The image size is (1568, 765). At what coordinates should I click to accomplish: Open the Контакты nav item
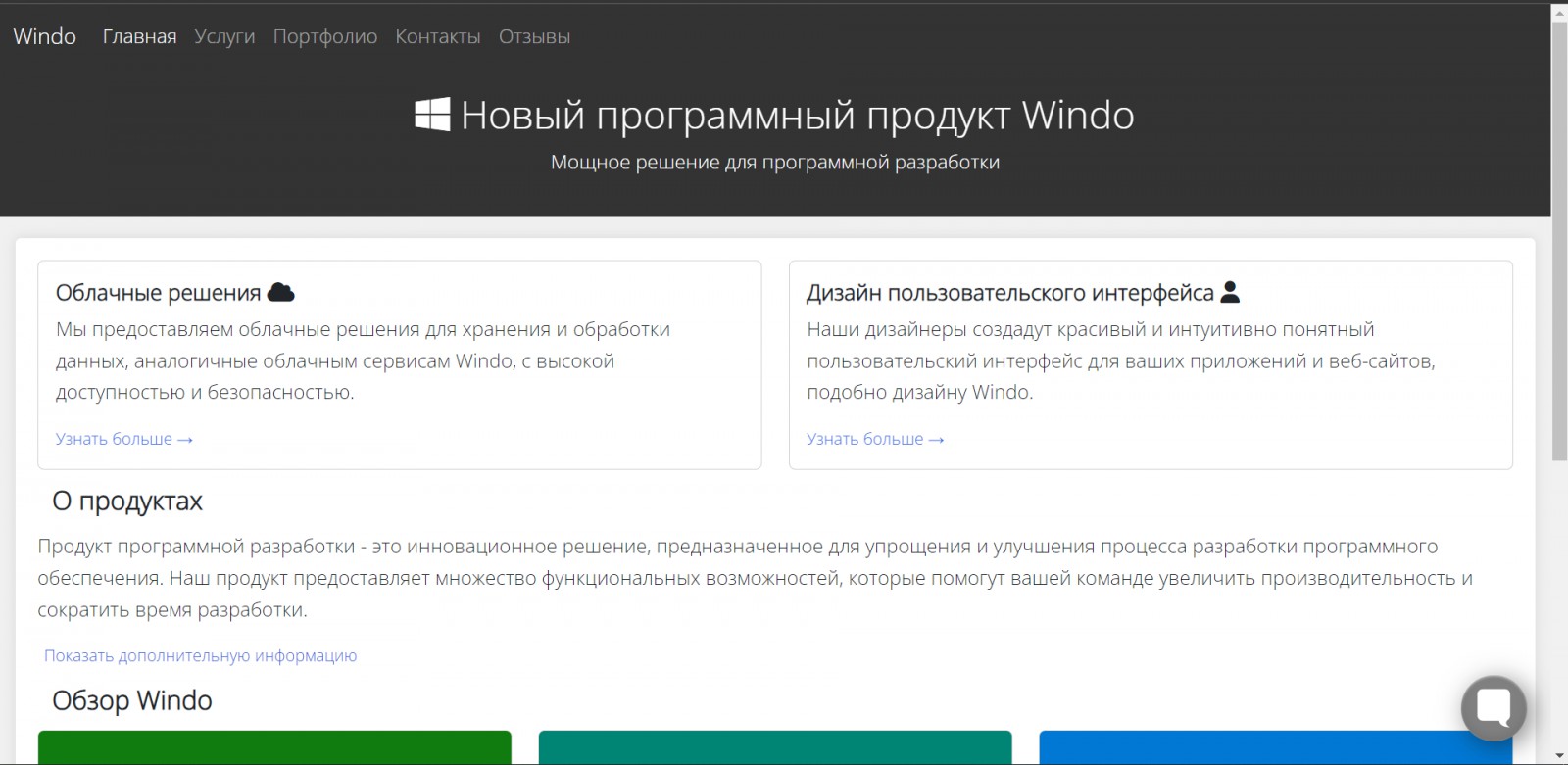pyautogui.click(x=438, y=36)
